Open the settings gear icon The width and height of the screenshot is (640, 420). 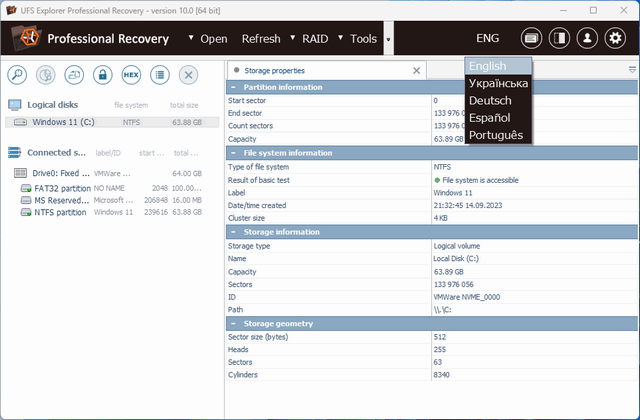tap(616, 39)
